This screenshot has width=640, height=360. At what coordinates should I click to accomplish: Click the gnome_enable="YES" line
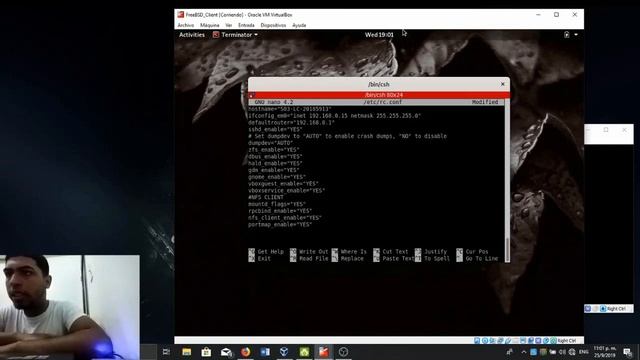point(277,177)
